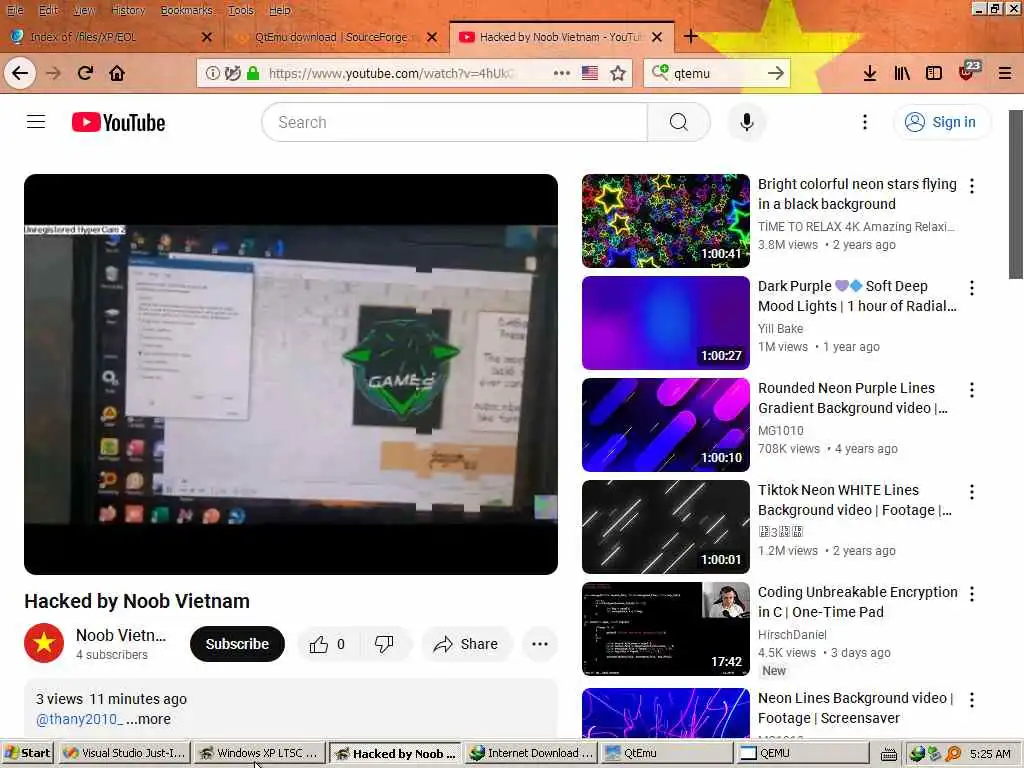Viewport: 1024px width, 768px height.
Task: Go to YouTube home via logo
Action: pos(118,122)
